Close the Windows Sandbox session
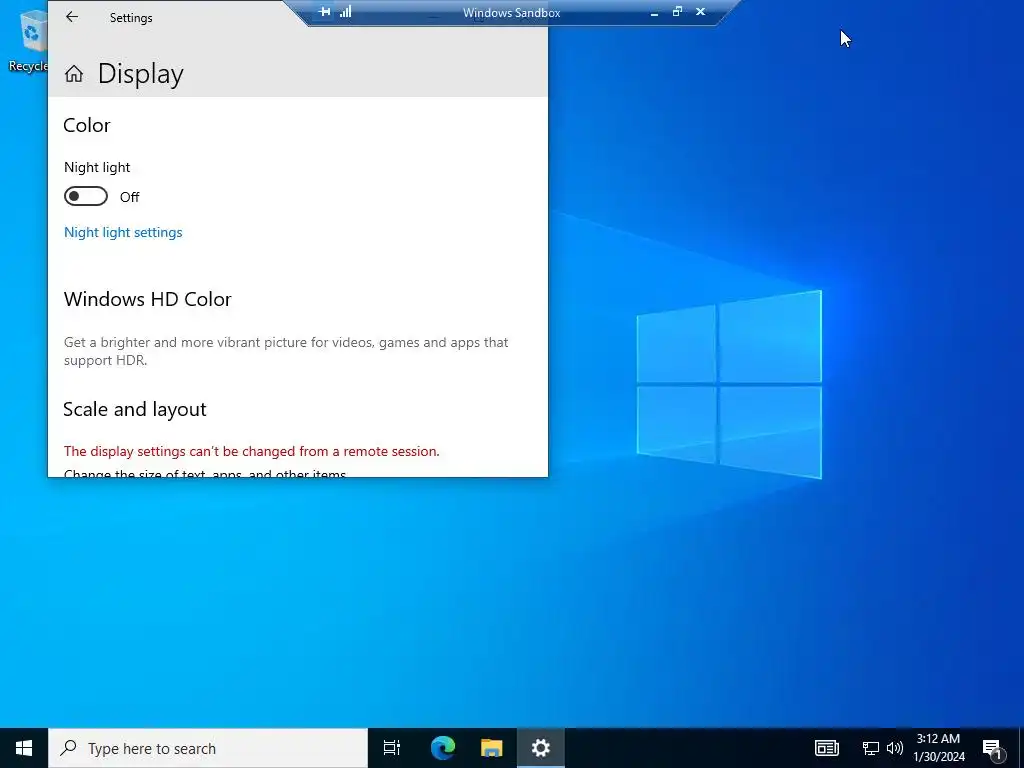The image size is (1024, 768). point(700,11)
